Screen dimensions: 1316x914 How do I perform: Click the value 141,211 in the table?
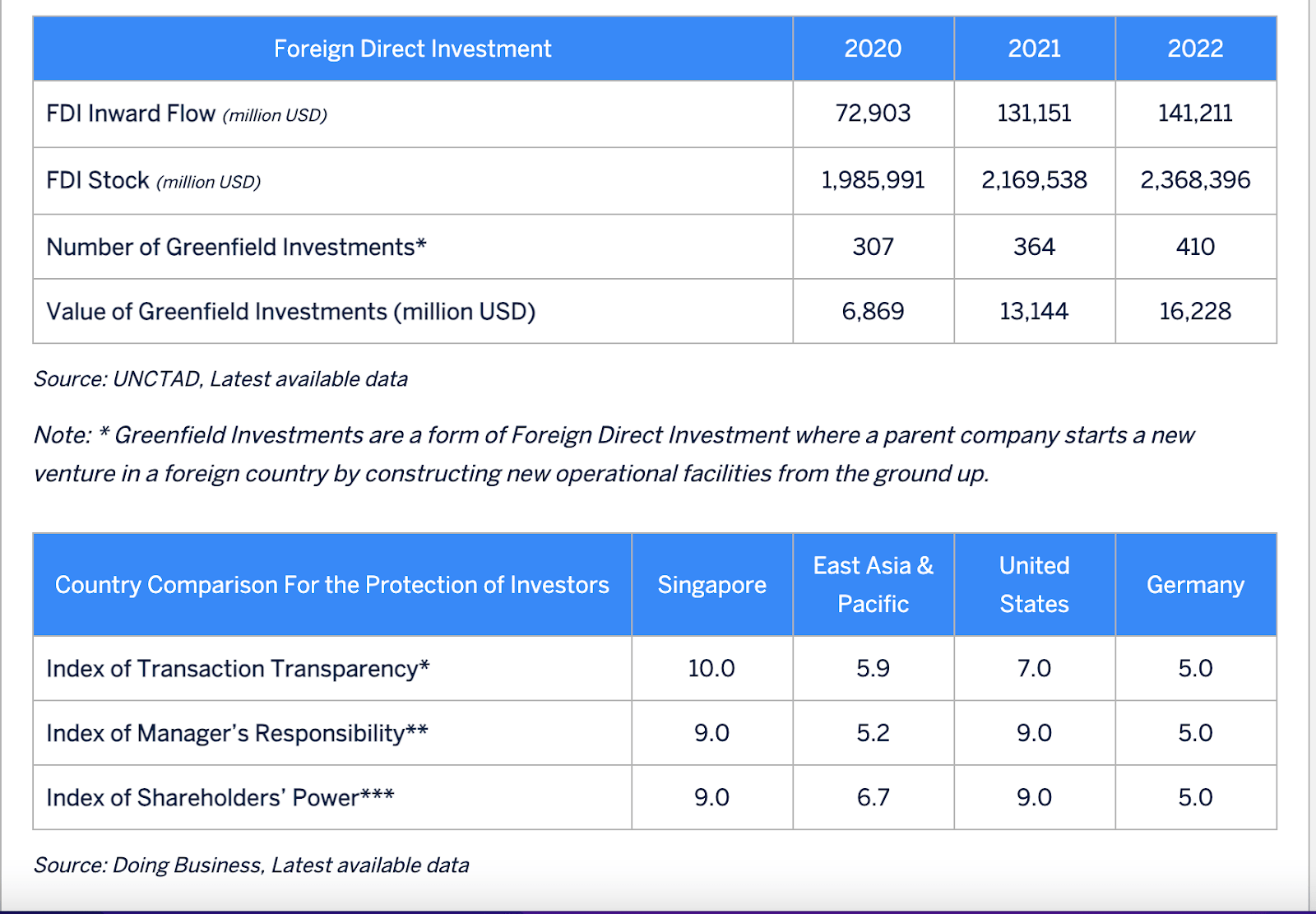pyautogui.click(x=1195, y=114)
